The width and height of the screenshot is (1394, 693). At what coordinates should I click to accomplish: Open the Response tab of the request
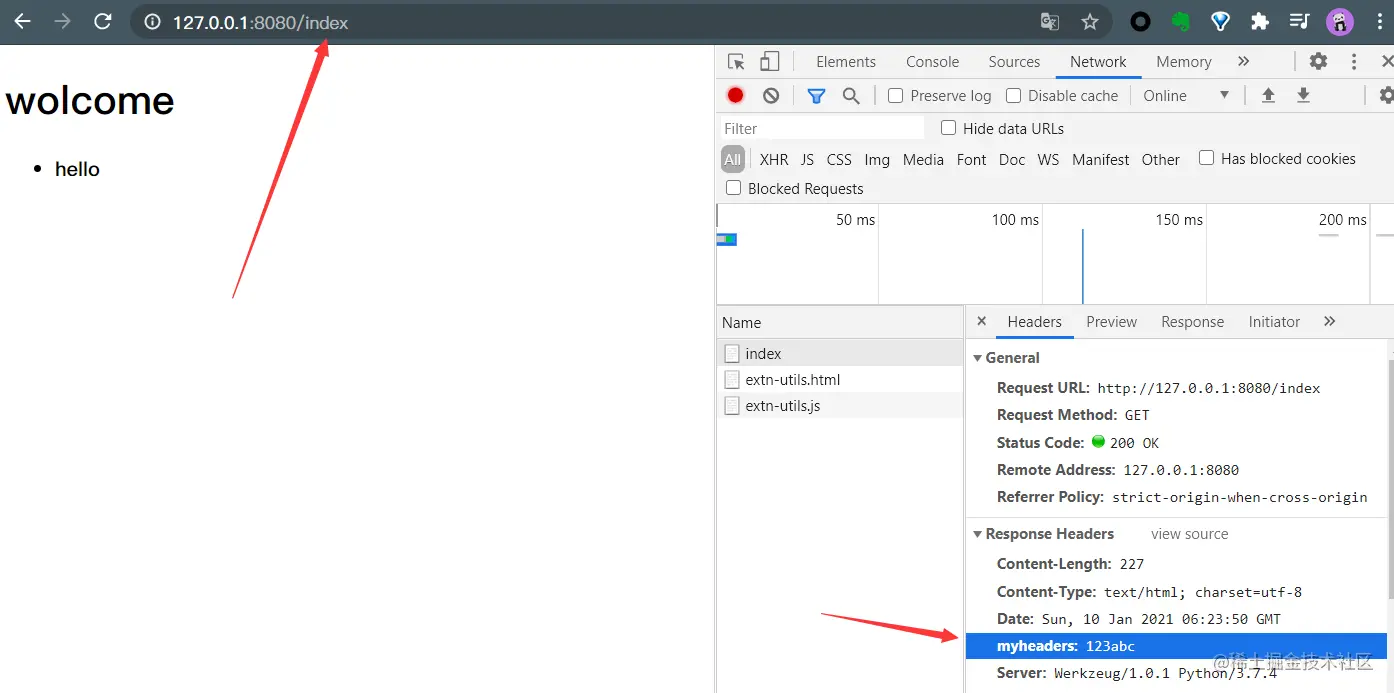tap(1192, 322)
